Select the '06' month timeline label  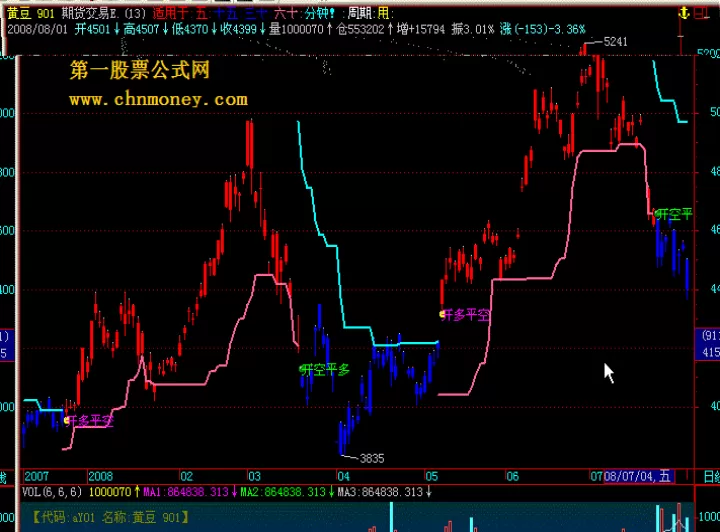point(512,476)
